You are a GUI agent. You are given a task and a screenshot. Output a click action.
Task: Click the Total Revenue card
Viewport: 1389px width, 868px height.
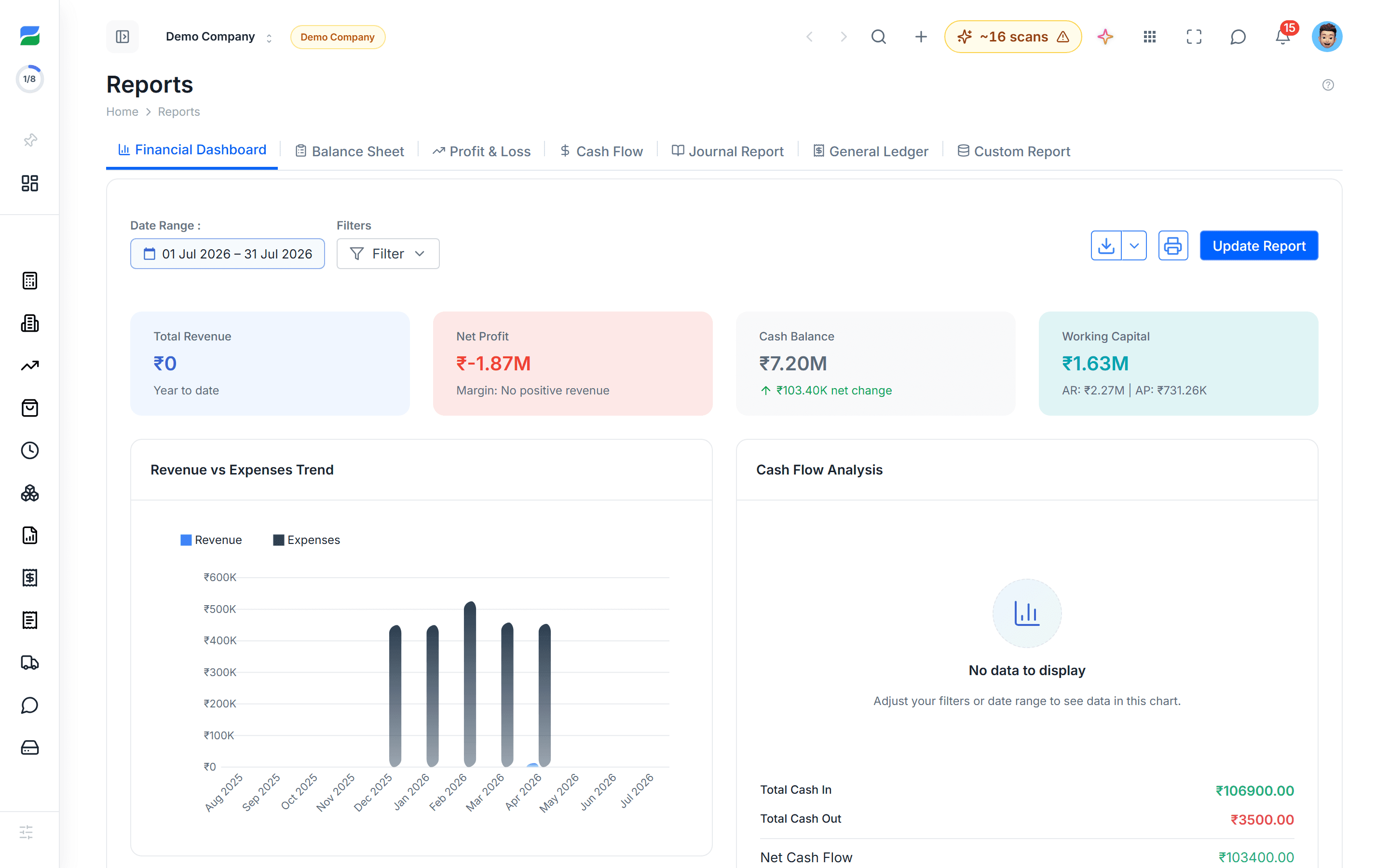[270, 364]
